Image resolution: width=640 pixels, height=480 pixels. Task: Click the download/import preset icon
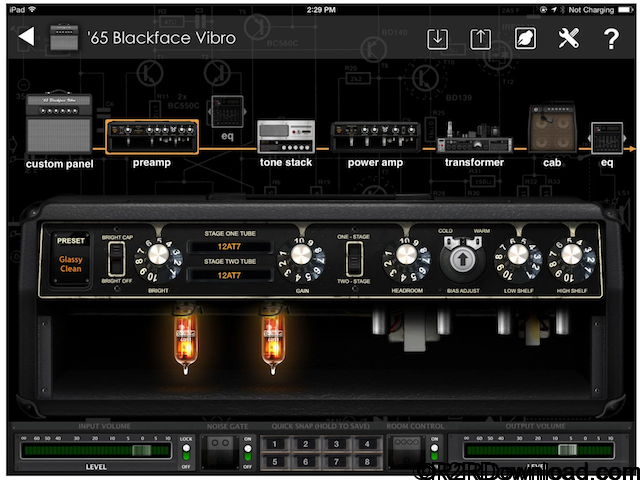pyautogui.click(x=437, y=38)
